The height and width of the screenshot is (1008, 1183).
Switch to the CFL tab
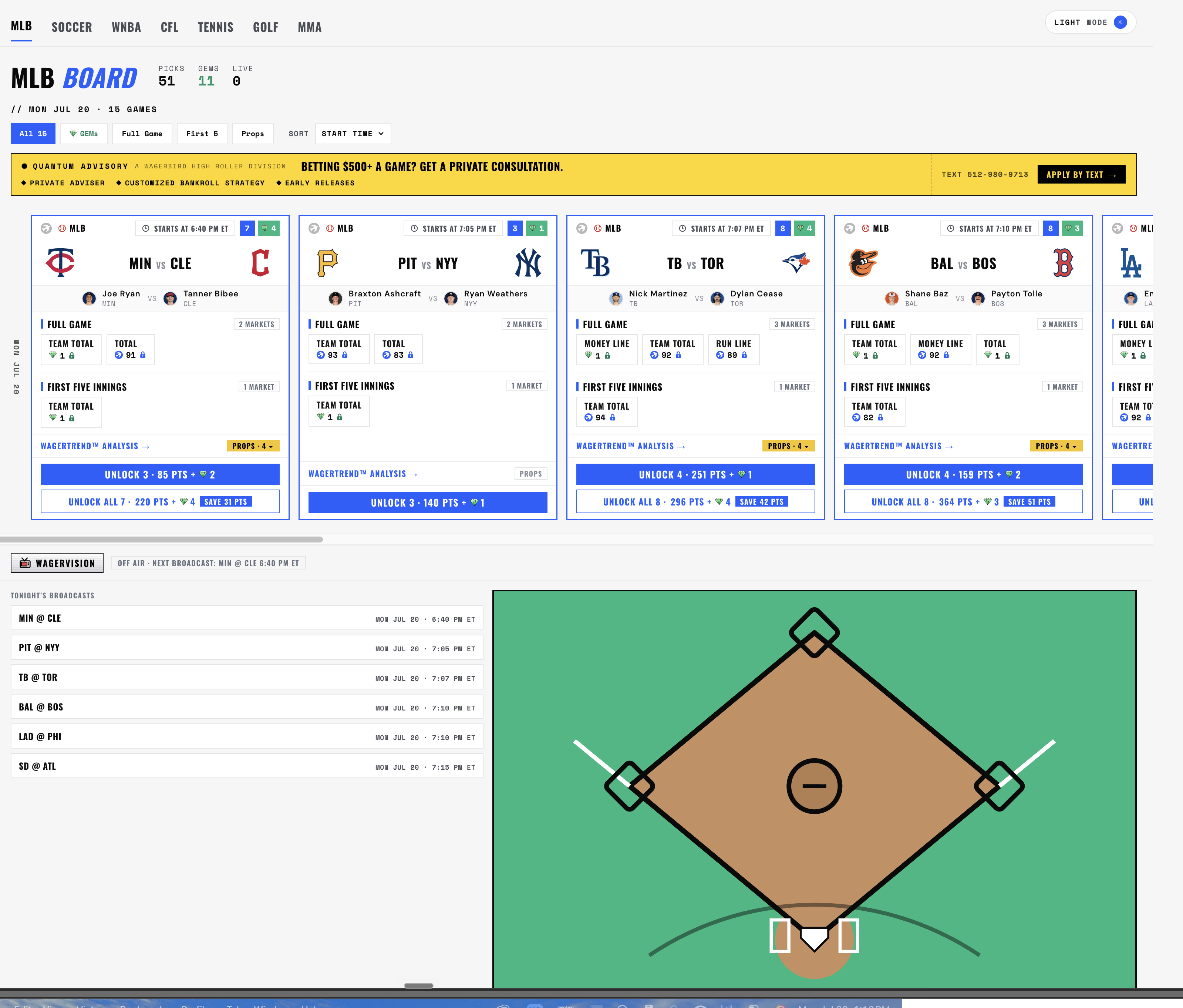[169, 27]
